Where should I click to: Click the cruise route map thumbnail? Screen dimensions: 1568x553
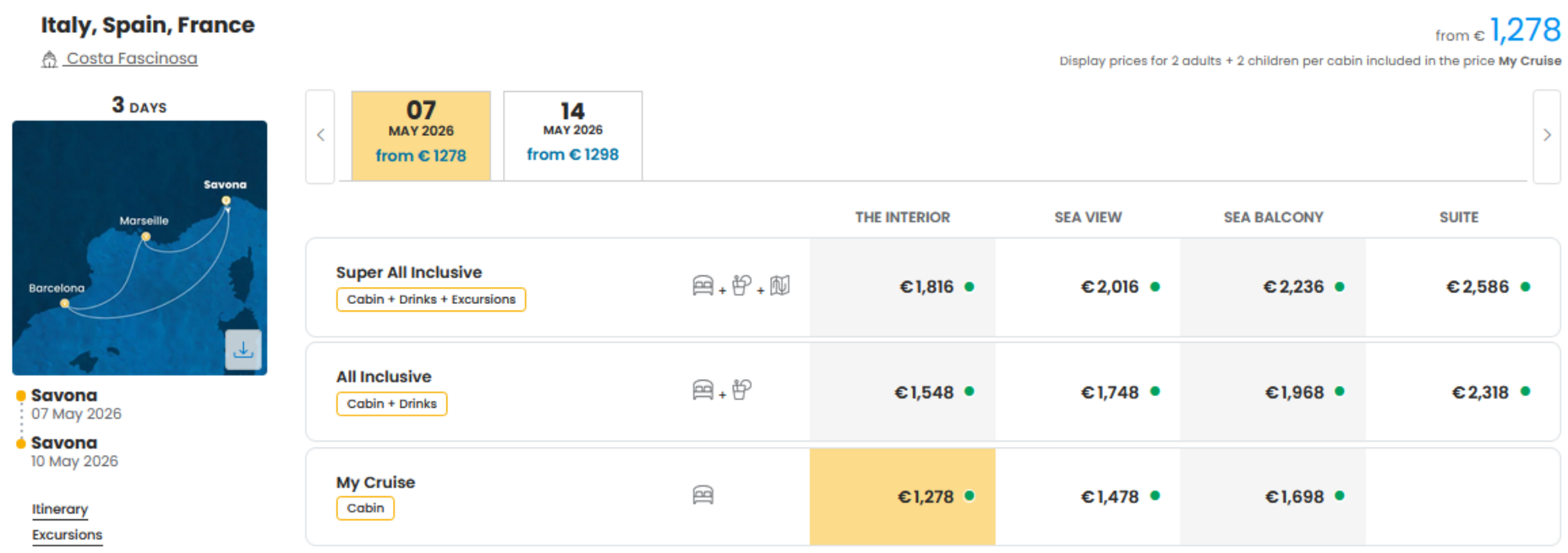[x=140, y=248]
